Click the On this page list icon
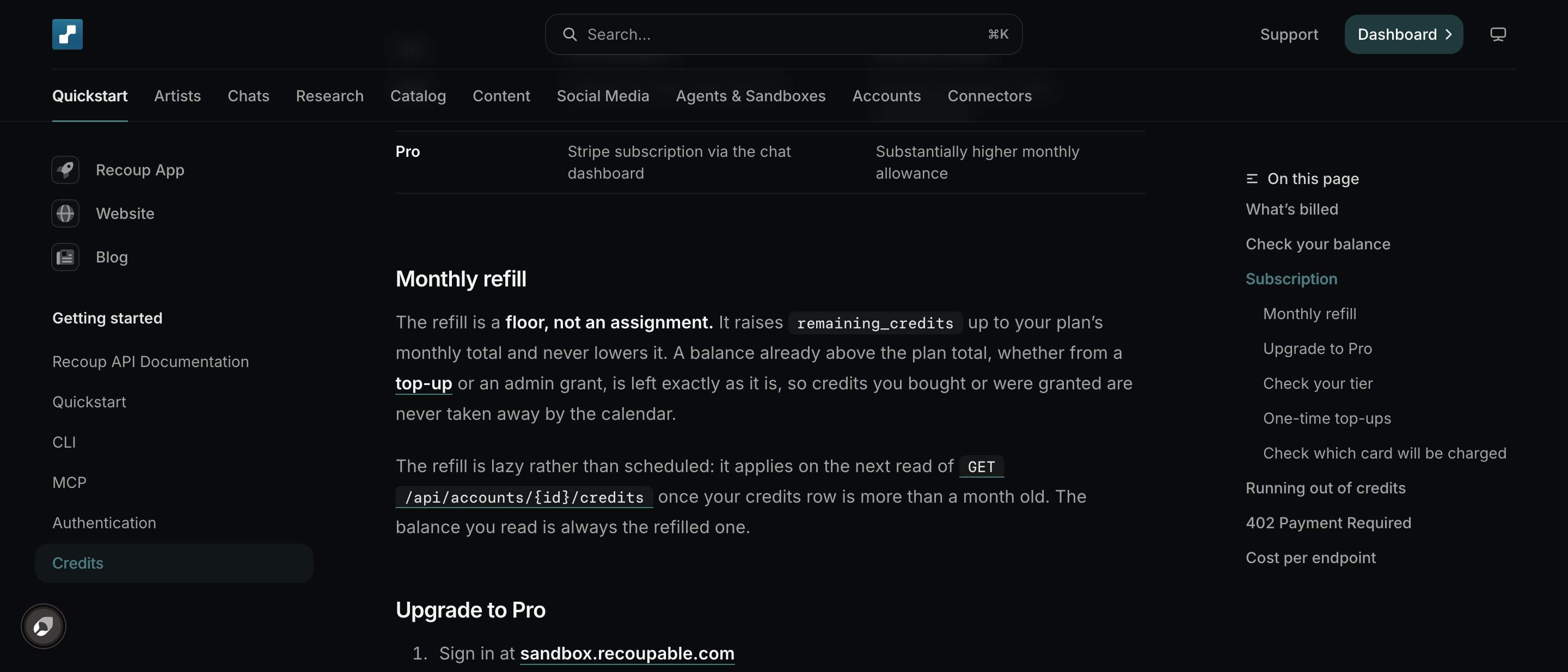The width and height of the screenshot is (1568, 672). point(1252,179)
